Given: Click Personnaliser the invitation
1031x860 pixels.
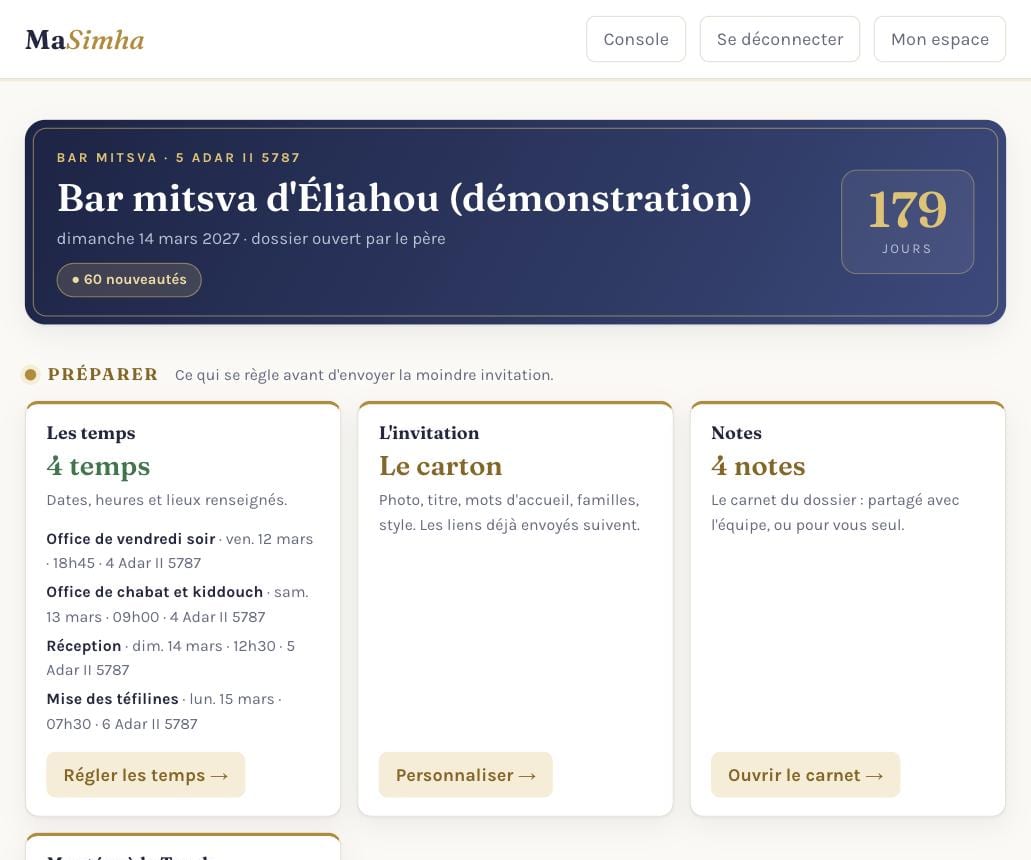Looking at the screenshot, I should pos(466,775).
